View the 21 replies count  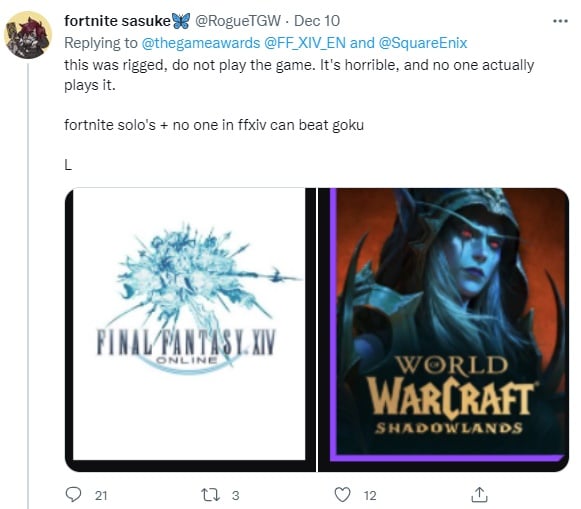101,495
